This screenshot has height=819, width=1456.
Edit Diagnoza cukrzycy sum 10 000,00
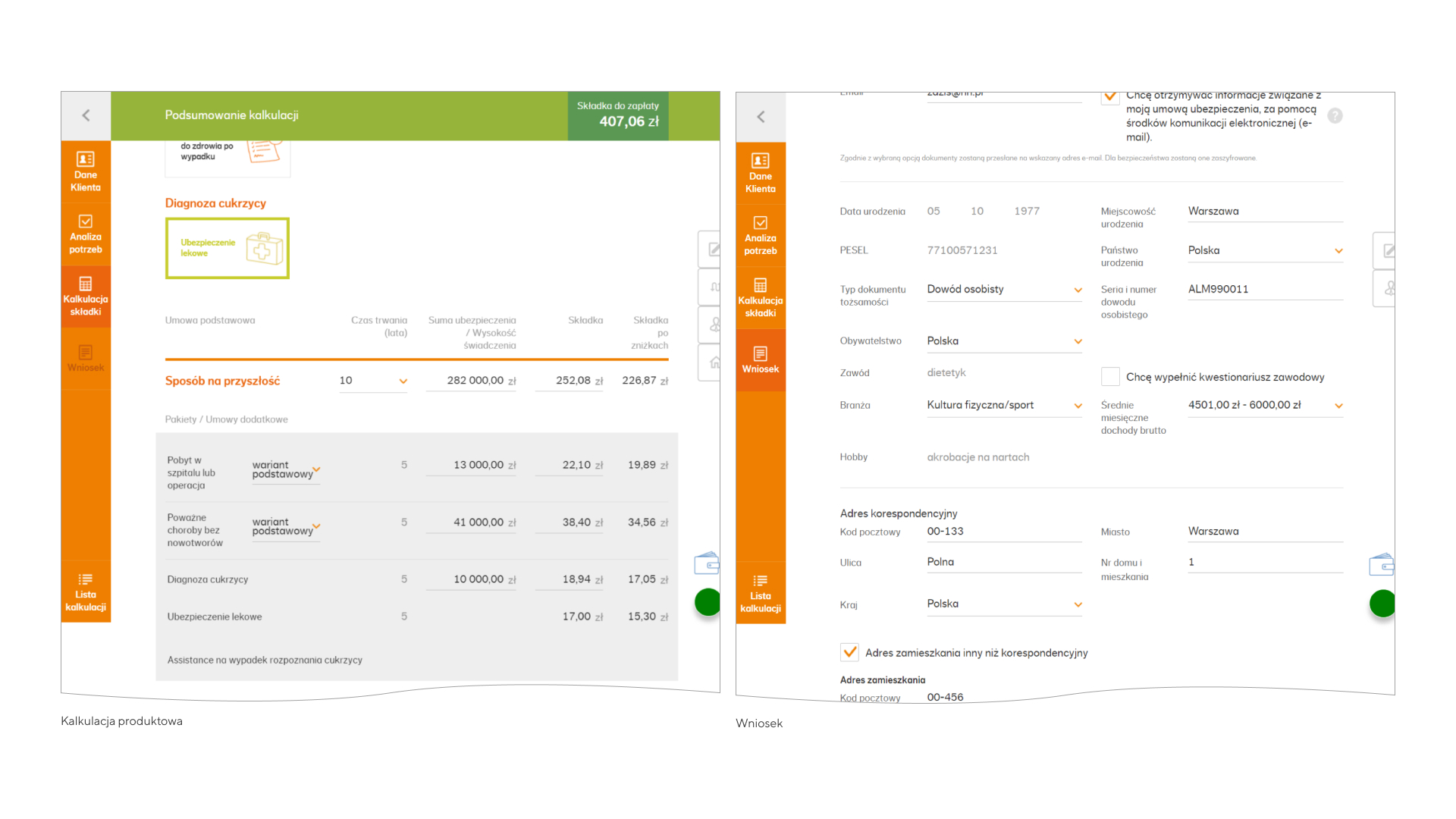(x=471, y=579)
